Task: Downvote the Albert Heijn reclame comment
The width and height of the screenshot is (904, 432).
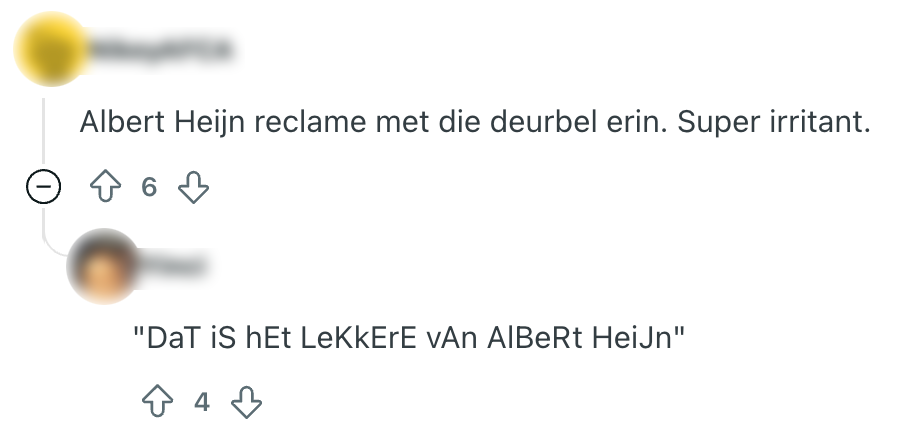Action: click(x=192, y=187)
